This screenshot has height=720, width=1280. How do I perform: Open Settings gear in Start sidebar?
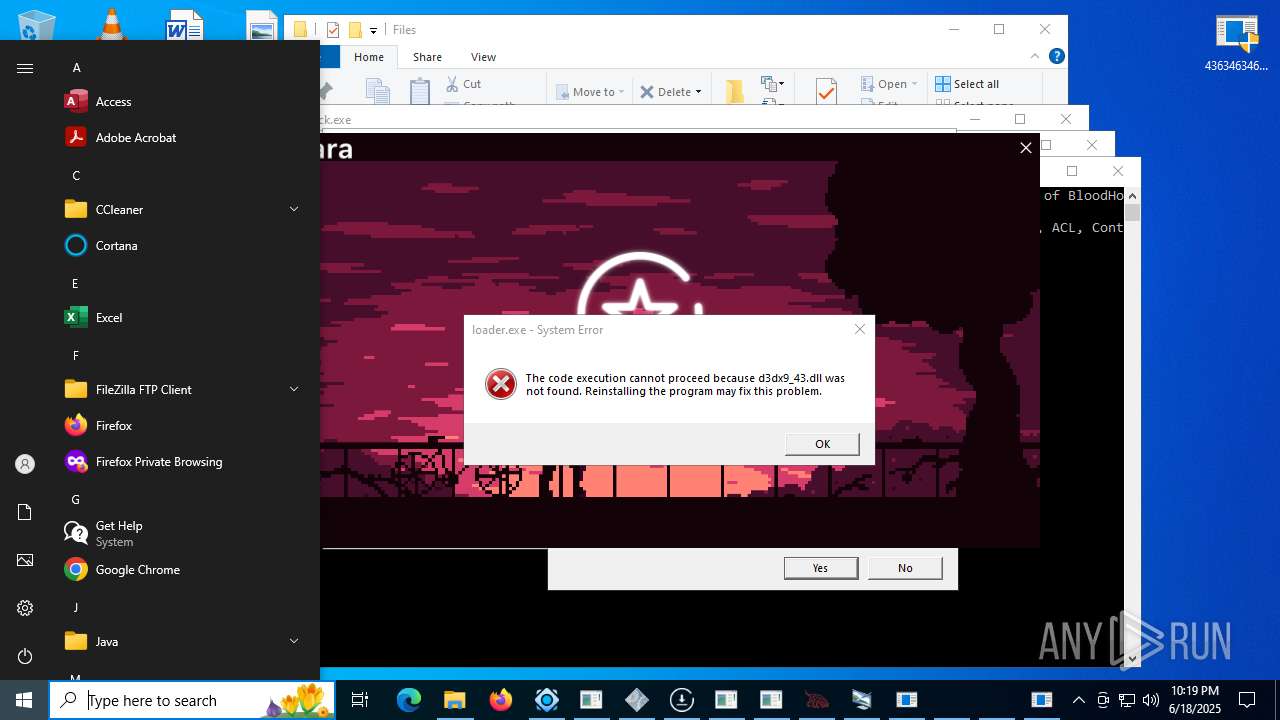point(25,608)
